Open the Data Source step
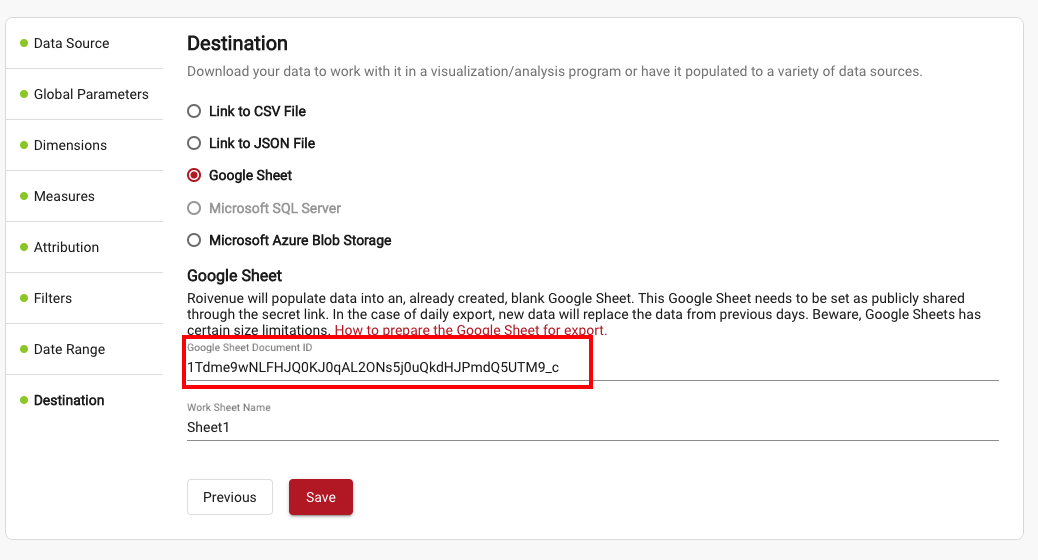1038x560 pixels. pos(71,43)
